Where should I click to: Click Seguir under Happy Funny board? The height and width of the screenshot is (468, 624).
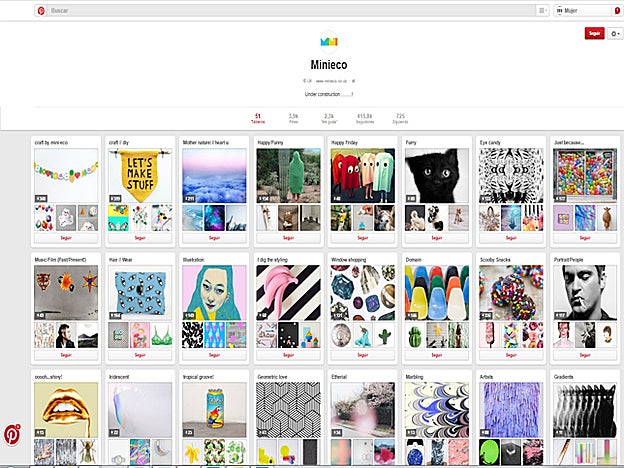click(289, 238)
